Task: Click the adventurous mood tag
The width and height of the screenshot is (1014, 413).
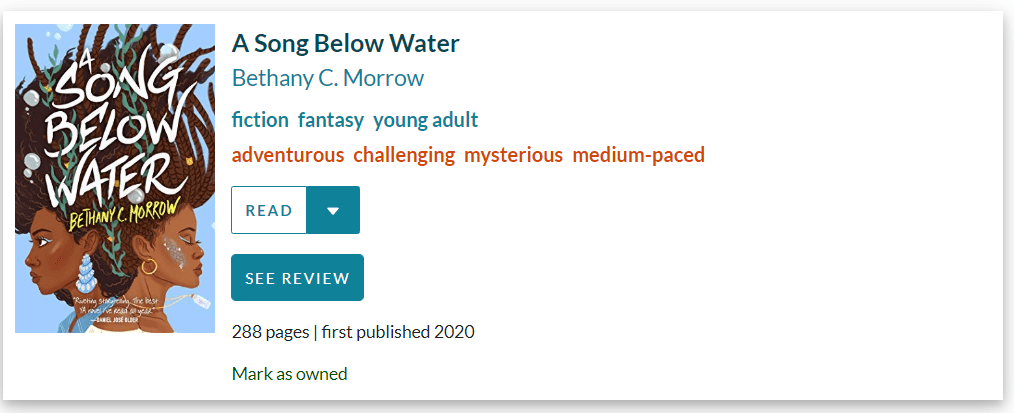Action: [288, 155]
